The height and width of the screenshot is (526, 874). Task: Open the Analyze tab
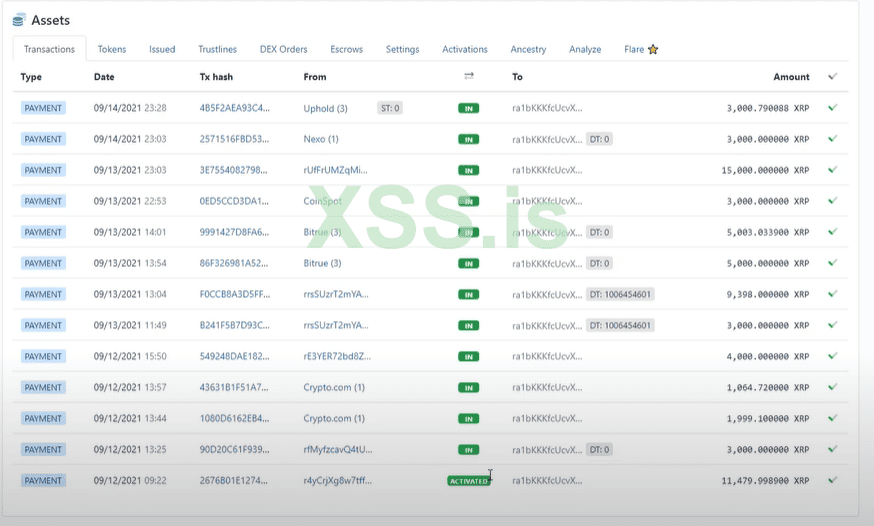tap(585, 49)
